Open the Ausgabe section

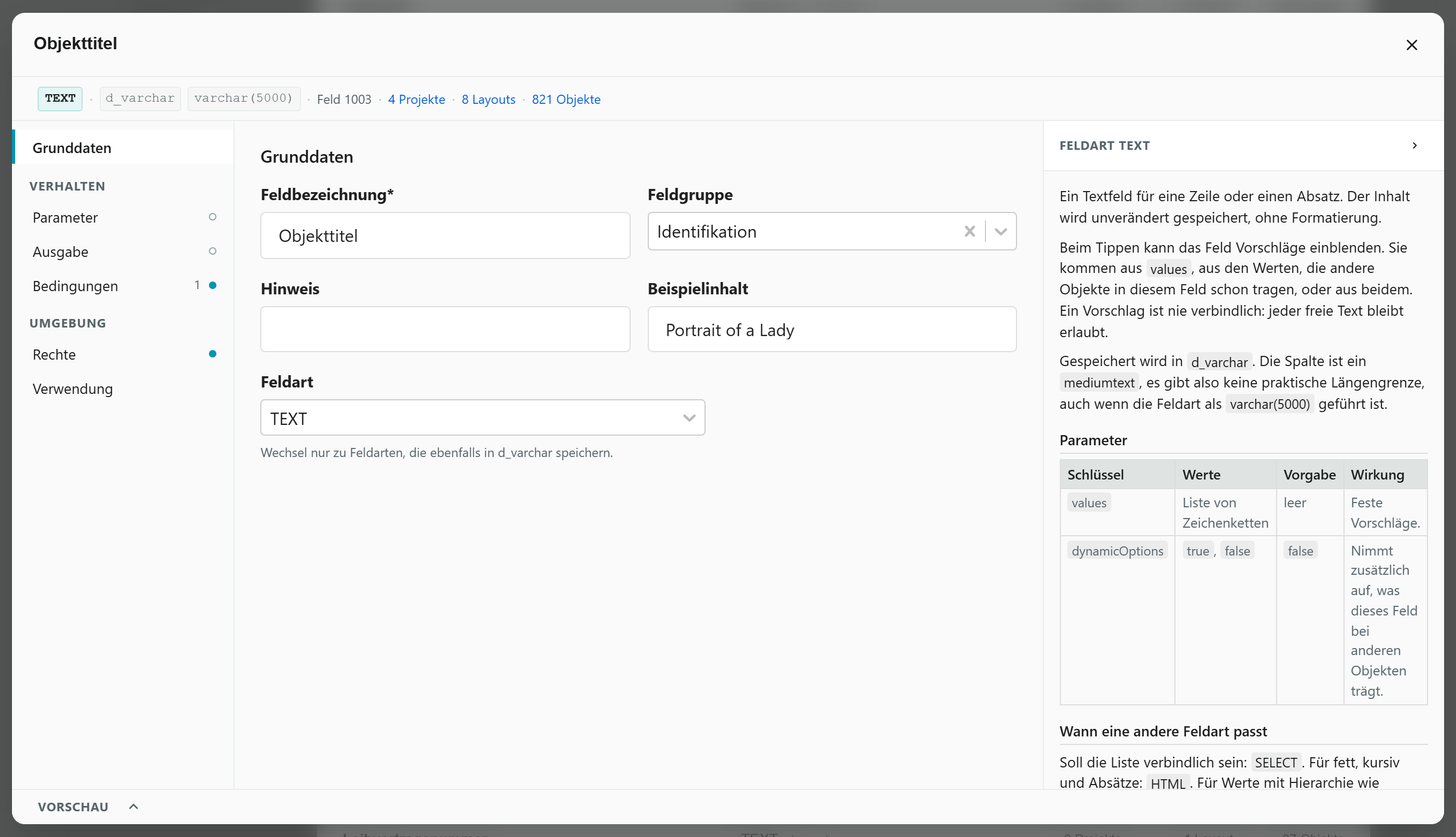click(x=123, y=251)
